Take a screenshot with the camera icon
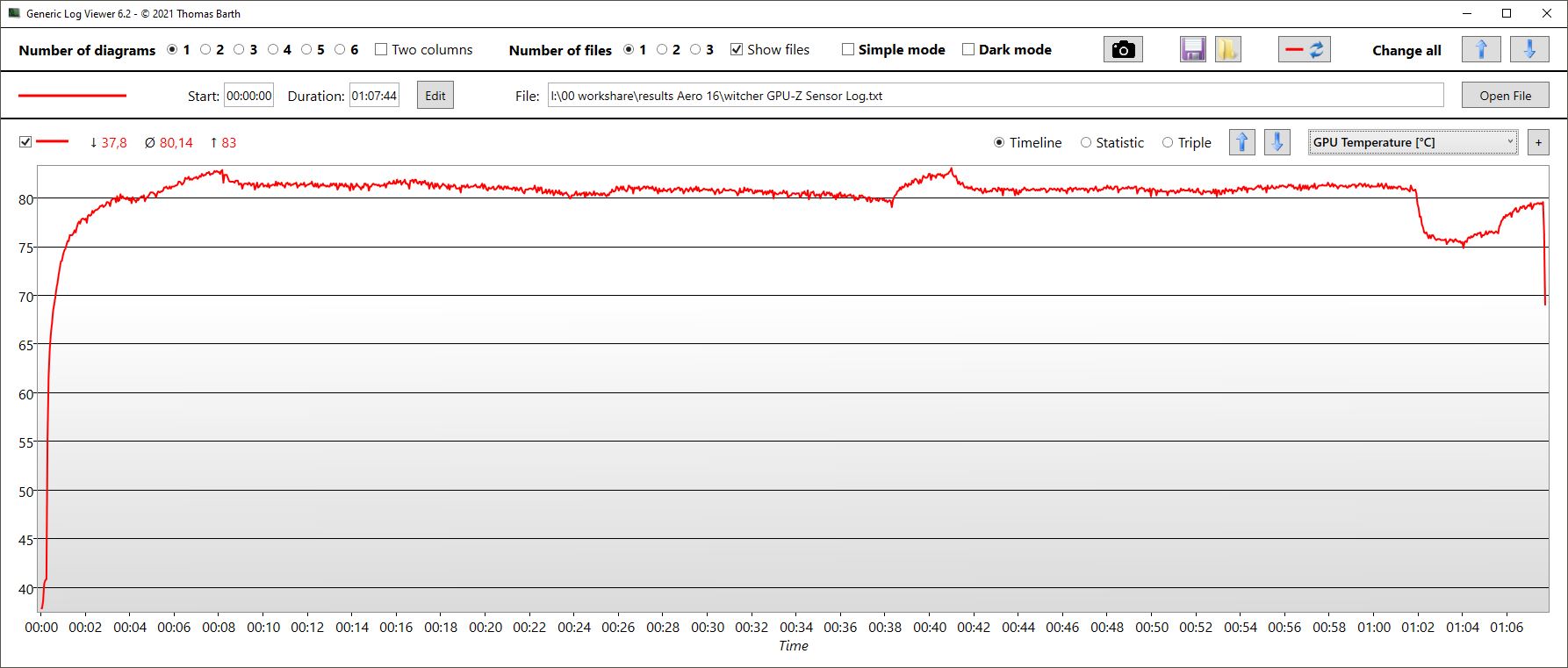Screen dimensions: 1568x668 coord(1123,49)
